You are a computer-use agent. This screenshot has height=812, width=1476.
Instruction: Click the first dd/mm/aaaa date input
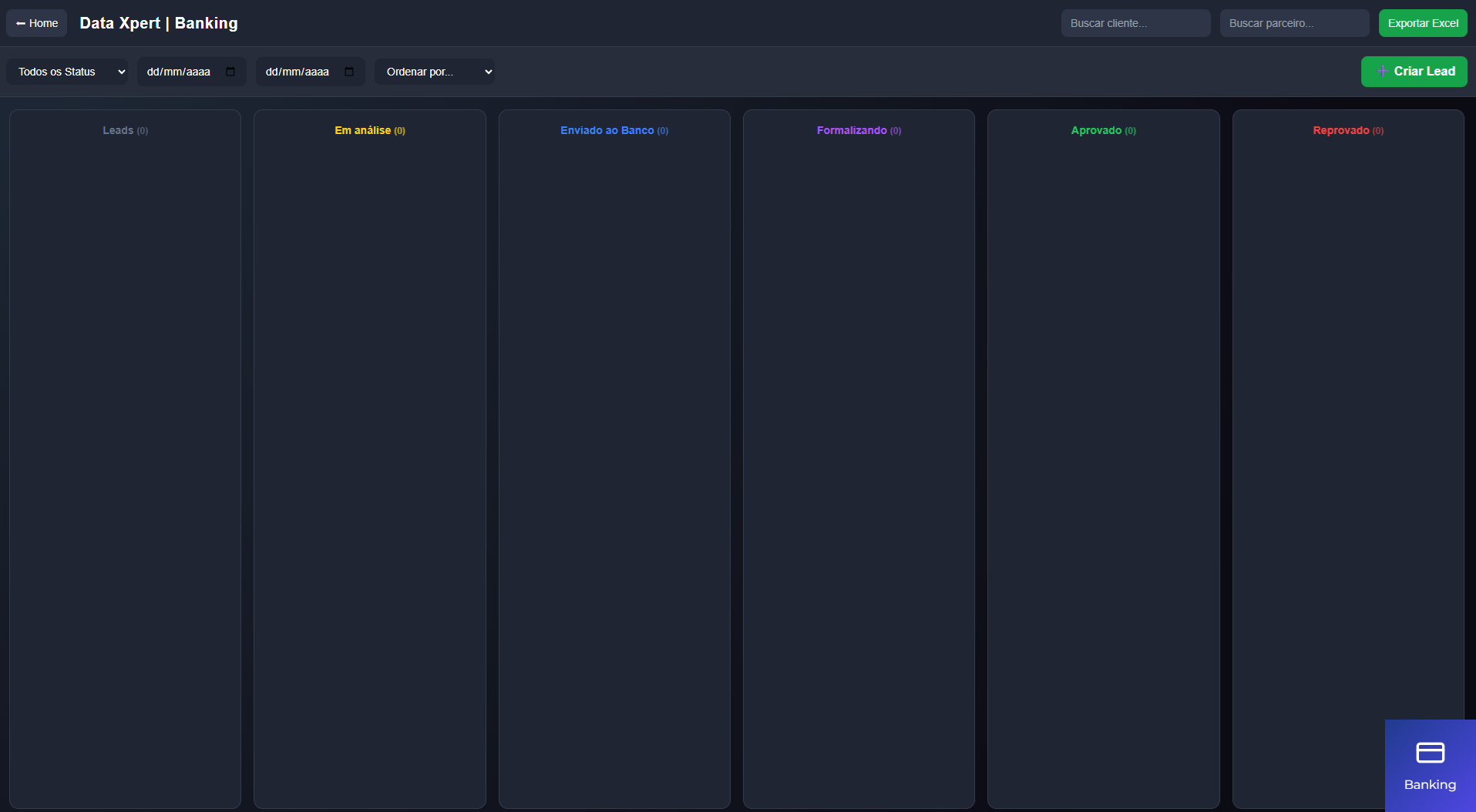point(179,72)
